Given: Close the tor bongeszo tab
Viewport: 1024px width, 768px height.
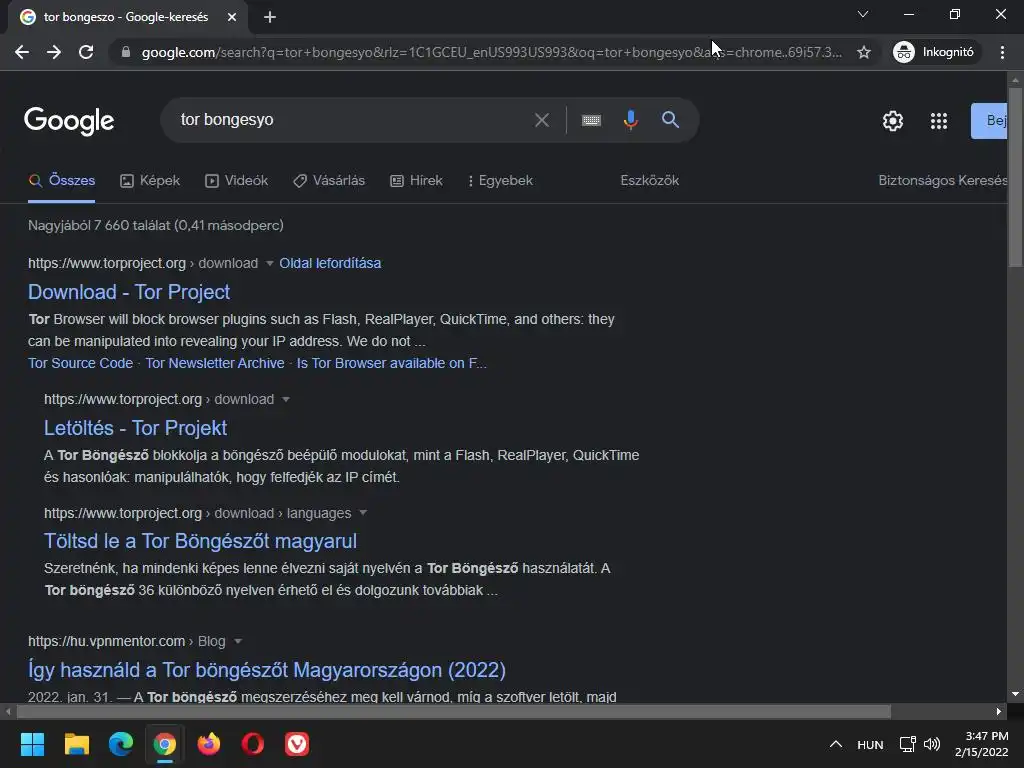Looking at the screenshot, I should [x=232, y=17].
